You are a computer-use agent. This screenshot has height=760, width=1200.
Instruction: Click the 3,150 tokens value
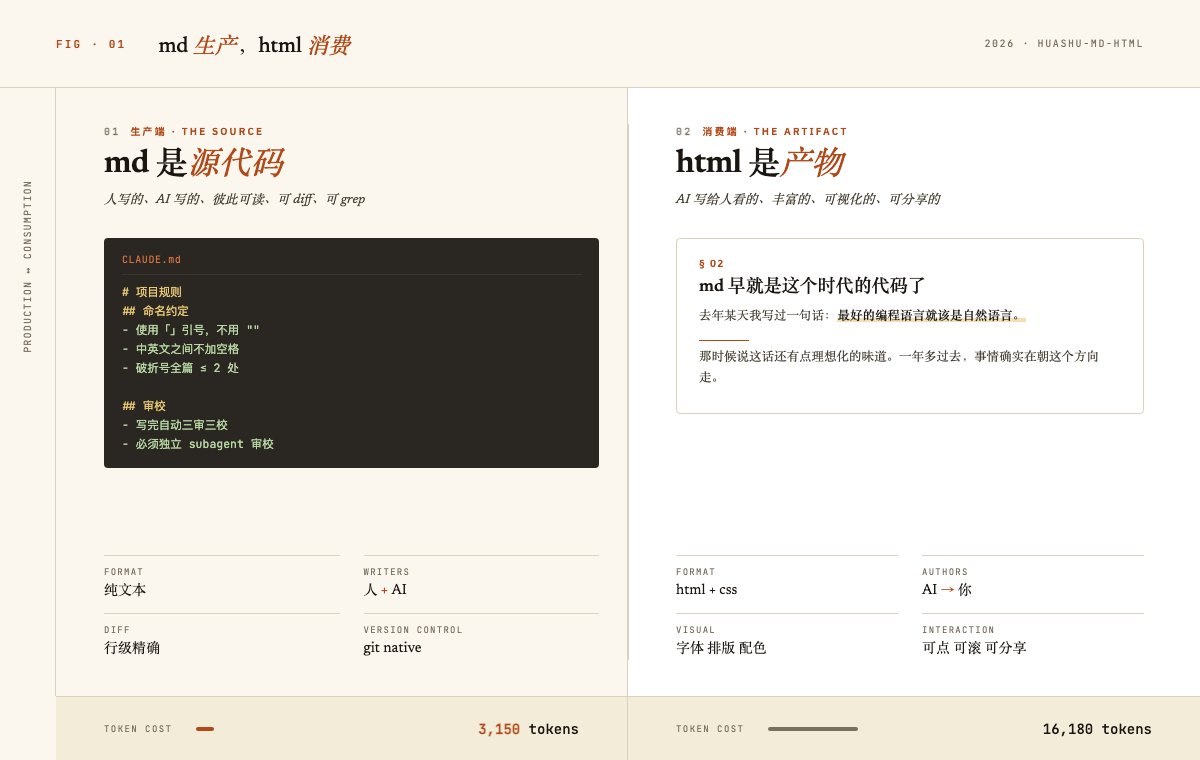pyautogui.click(x=528, y=729)
